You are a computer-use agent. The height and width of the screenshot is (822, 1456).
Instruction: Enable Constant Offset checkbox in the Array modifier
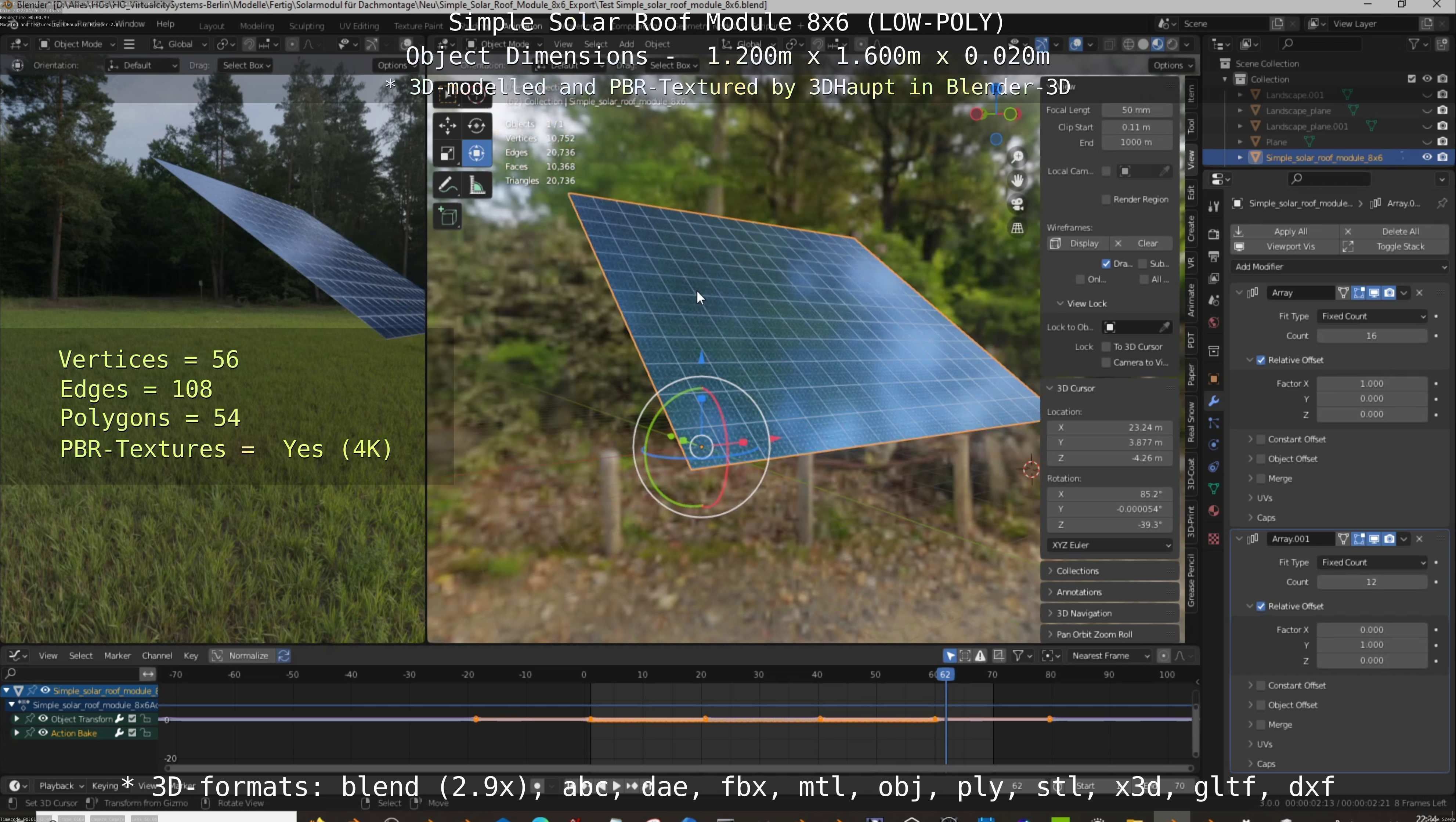(1261, 439)
